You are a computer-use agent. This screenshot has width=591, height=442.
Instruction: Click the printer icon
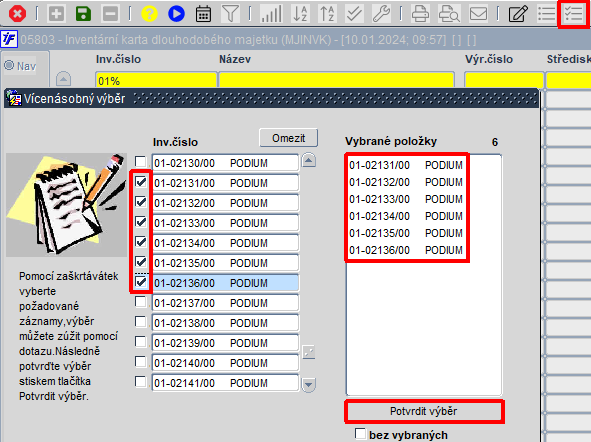click(x=420, y=14)
